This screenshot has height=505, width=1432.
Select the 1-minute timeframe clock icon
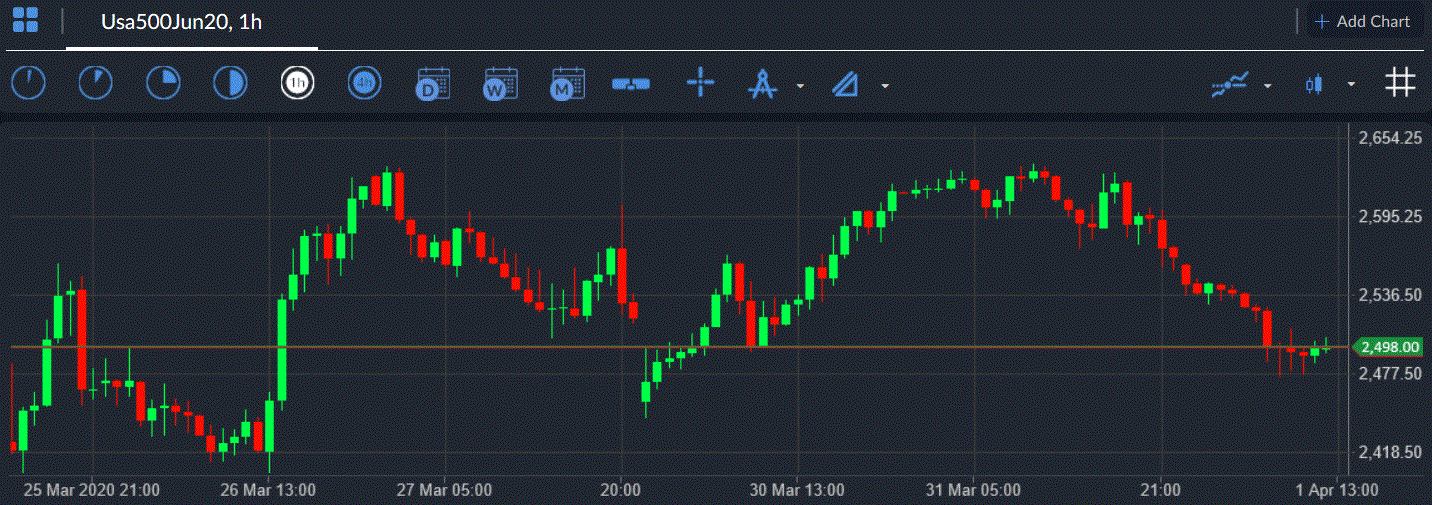pyautogui.click(x=29, y=84)
